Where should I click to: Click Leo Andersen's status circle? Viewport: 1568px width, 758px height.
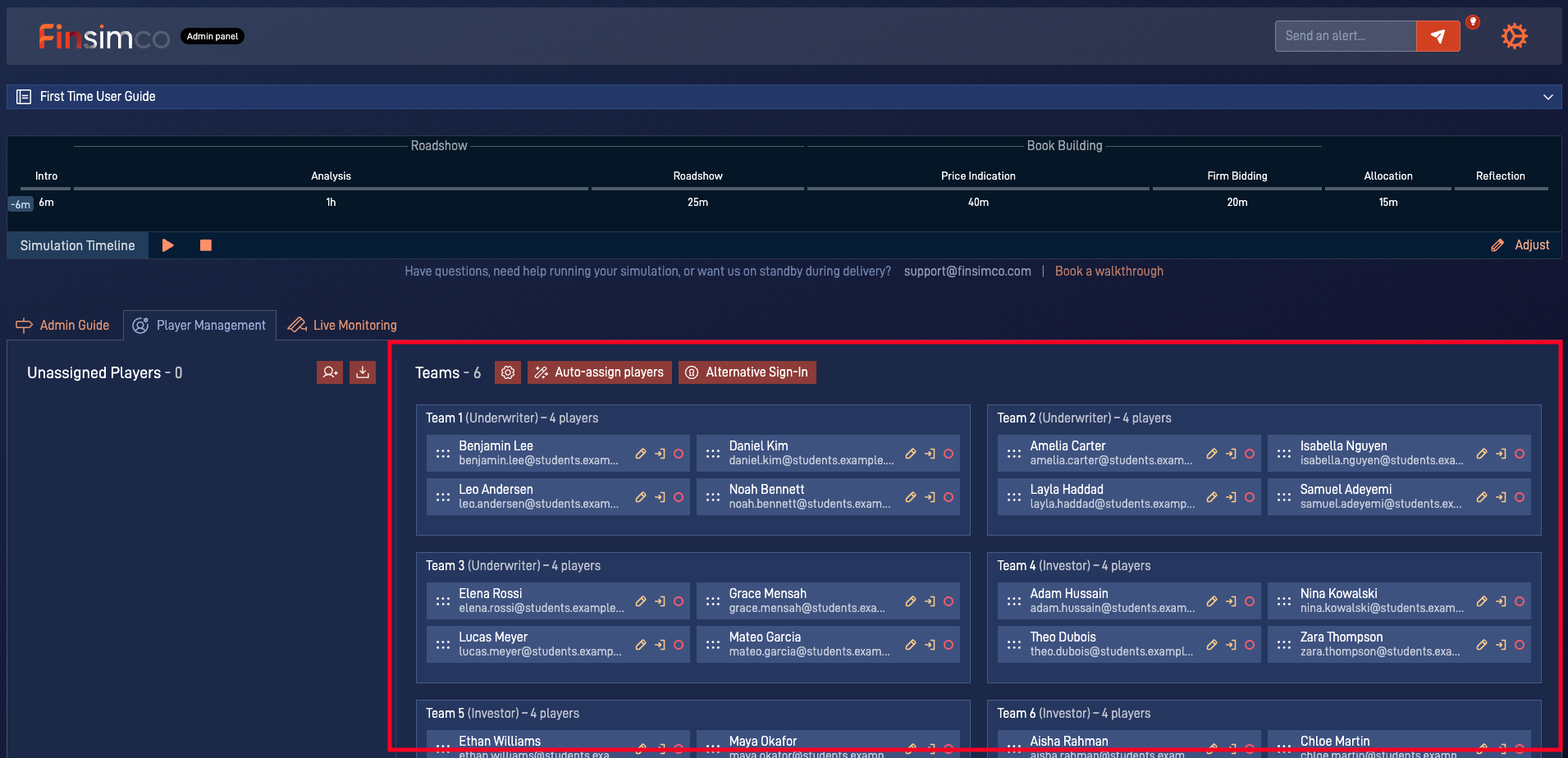[x=679, y=497]
